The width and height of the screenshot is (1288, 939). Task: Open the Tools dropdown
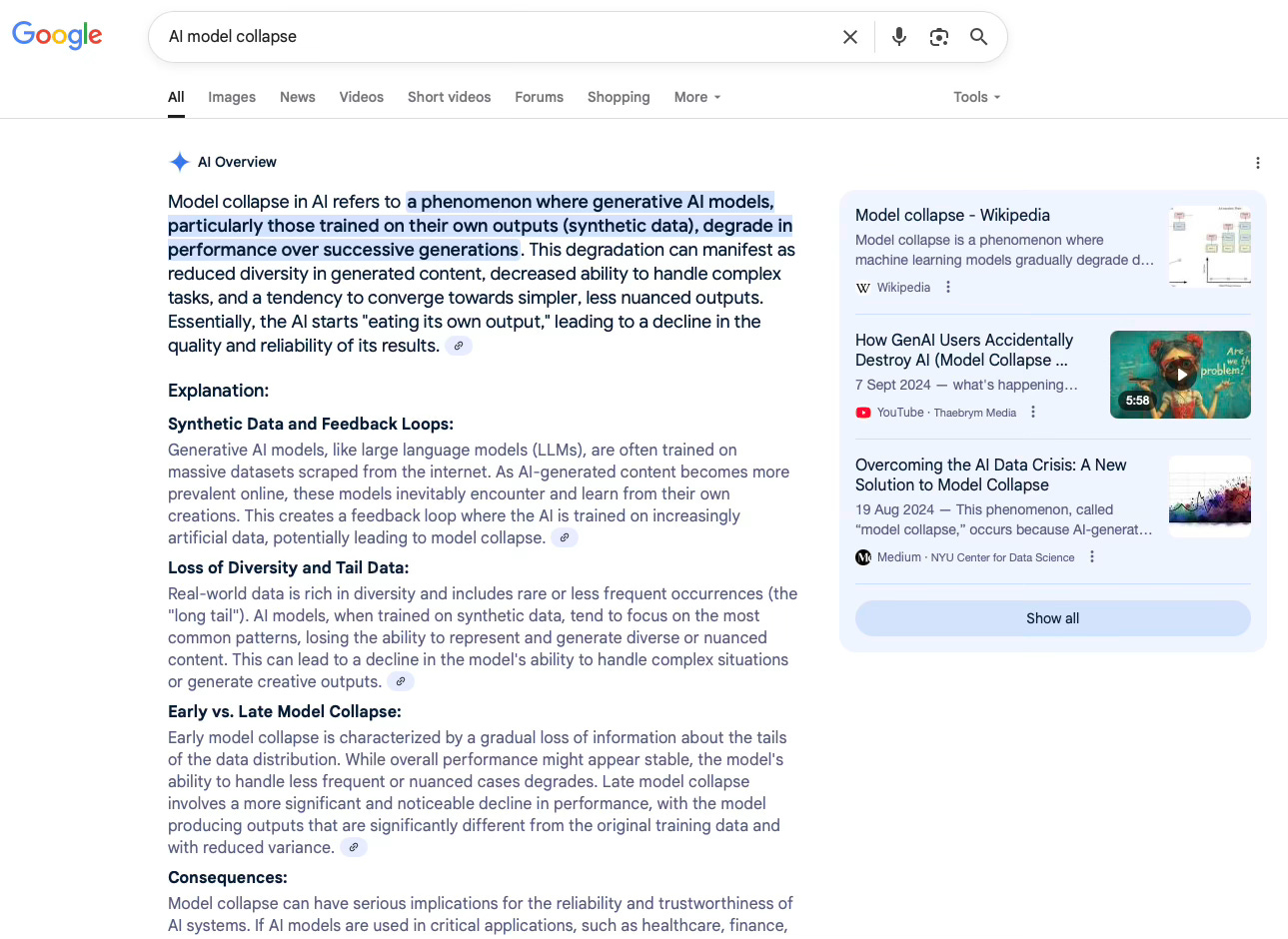[976, 97]
